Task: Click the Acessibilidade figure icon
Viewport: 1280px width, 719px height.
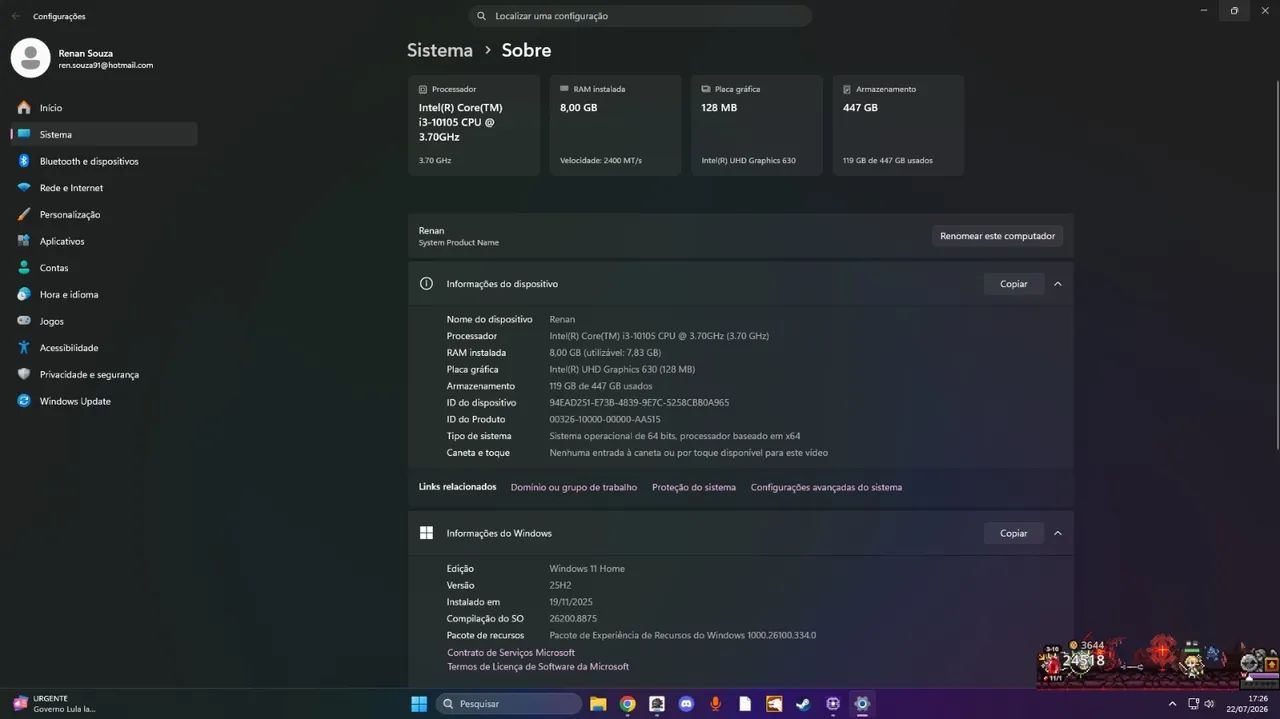Action: [24, 348]
